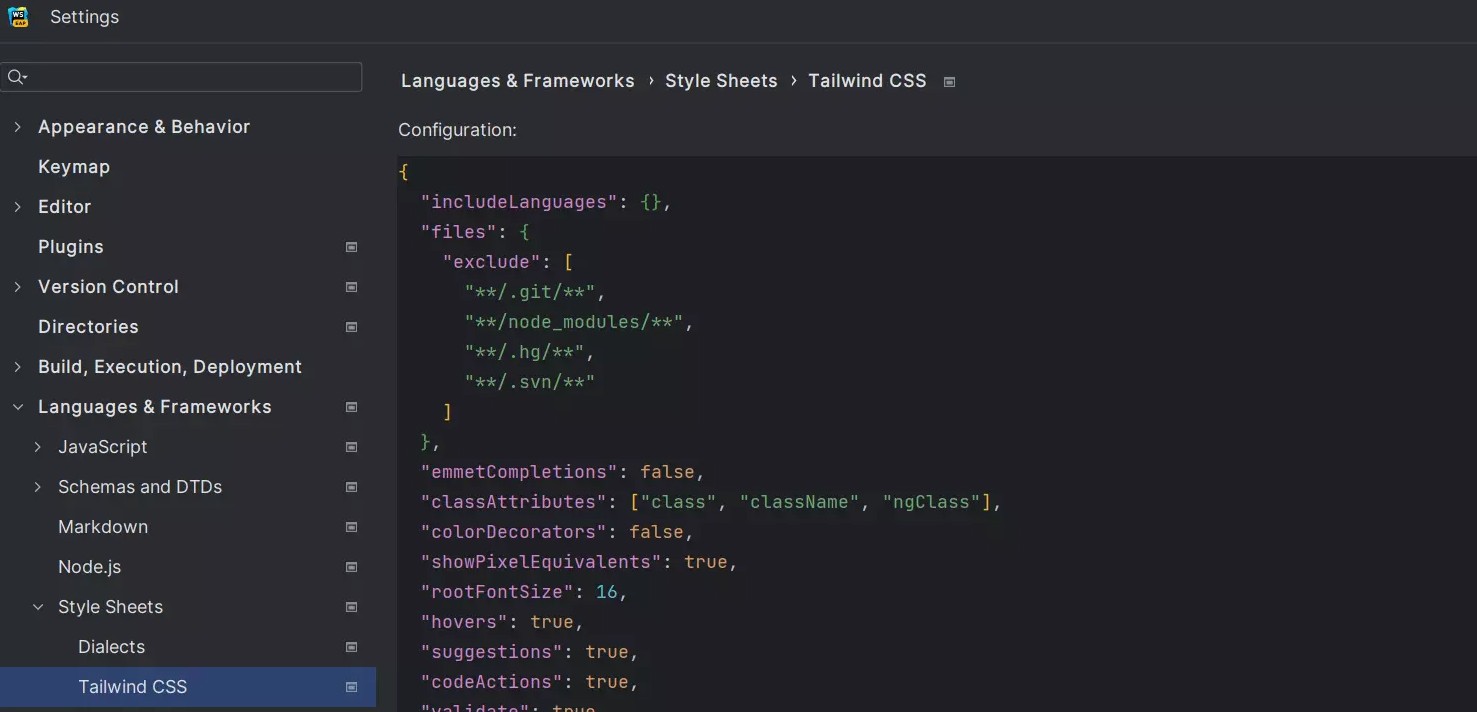Click project-level icon next to Version Control

[351, 287]
